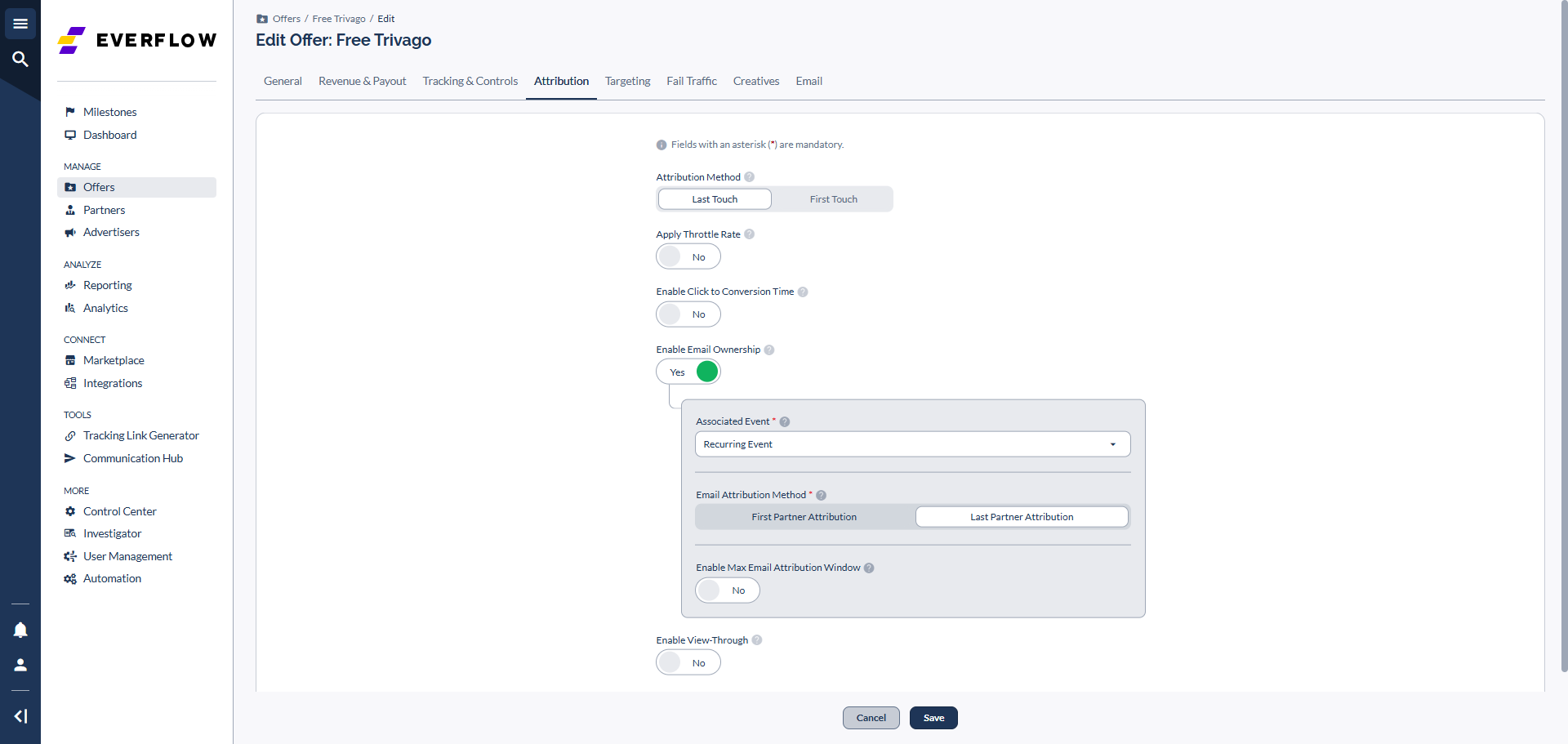Toggle Enable View-Through switch
Screen dimensions: 1568x744
tap(688, 662)
